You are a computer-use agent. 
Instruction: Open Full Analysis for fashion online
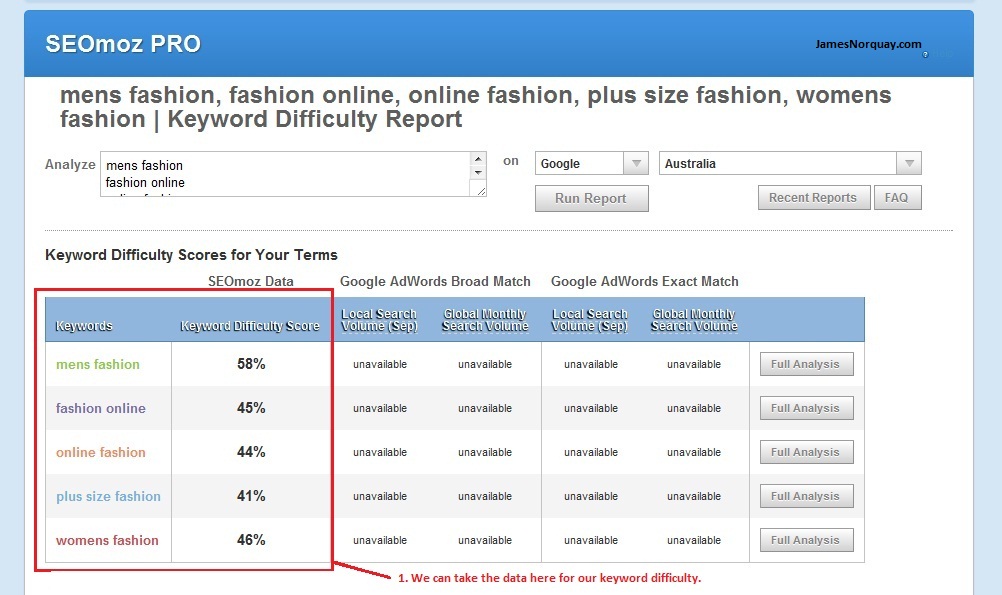(x=805, y=408)
